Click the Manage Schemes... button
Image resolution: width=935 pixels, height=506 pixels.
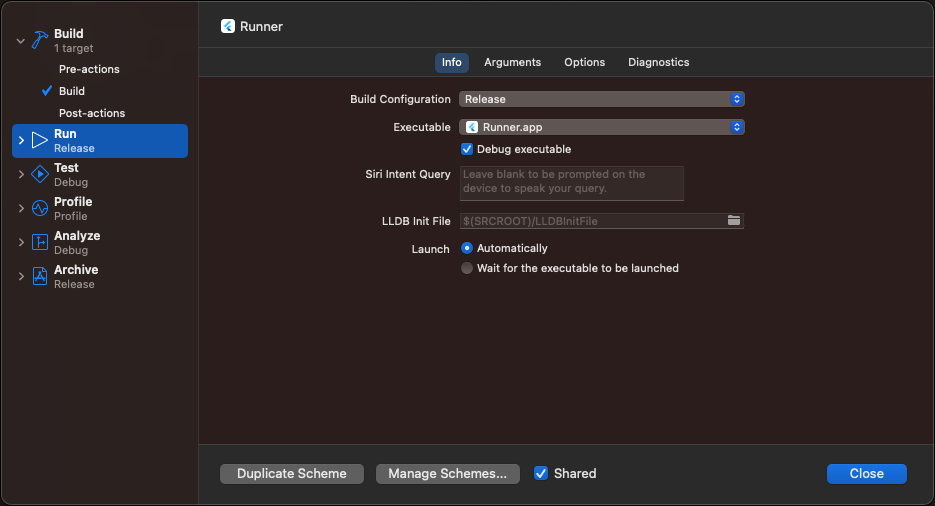coord(447,474)
